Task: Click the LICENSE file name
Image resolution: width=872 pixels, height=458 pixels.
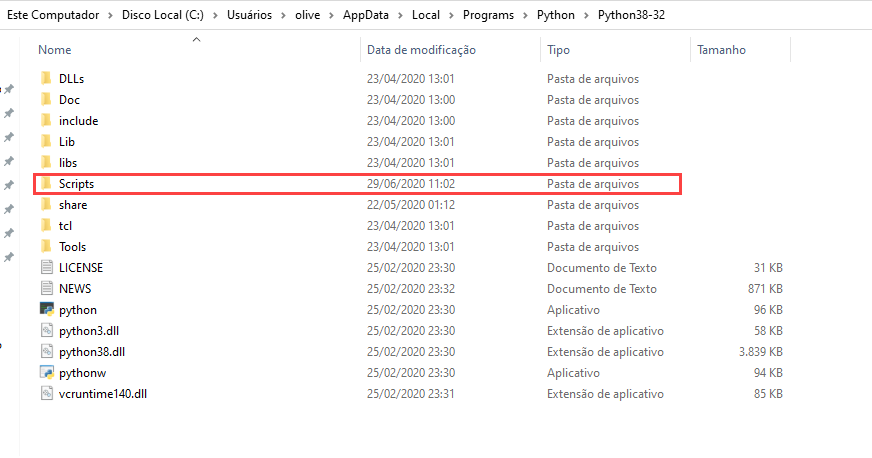Action: pyautogui.click(x=81, y=267)
